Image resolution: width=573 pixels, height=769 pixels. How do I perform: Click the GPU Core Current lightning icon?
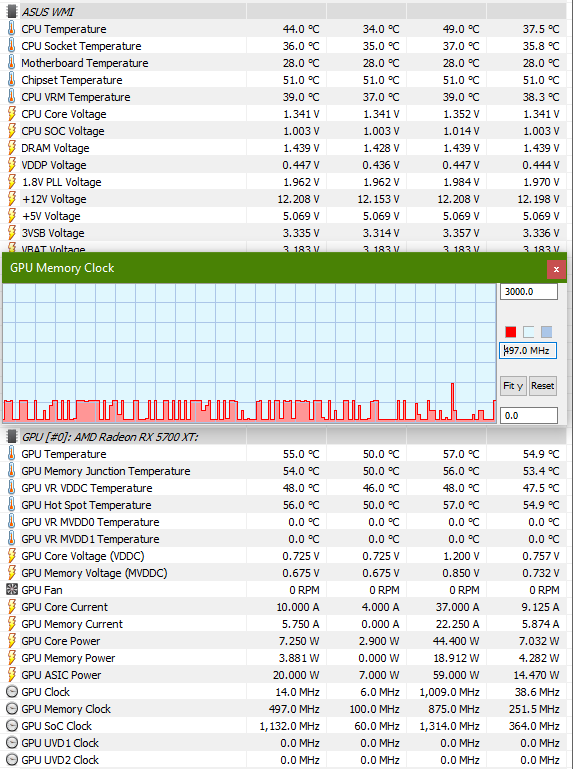coord(12,607)
